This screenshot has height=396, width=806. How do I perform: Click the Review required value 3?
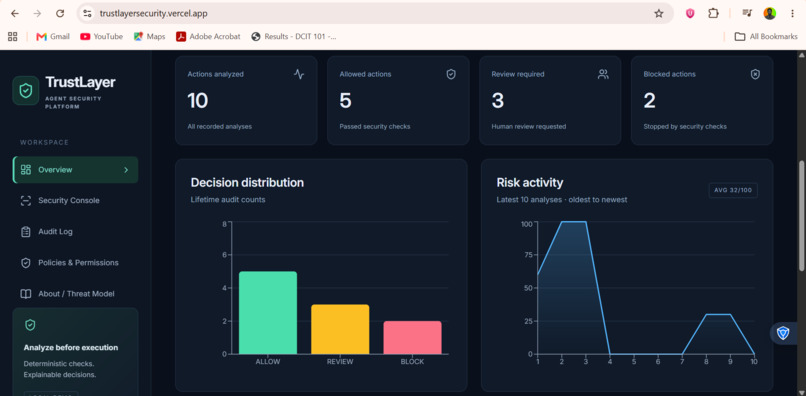click(498, 101)
